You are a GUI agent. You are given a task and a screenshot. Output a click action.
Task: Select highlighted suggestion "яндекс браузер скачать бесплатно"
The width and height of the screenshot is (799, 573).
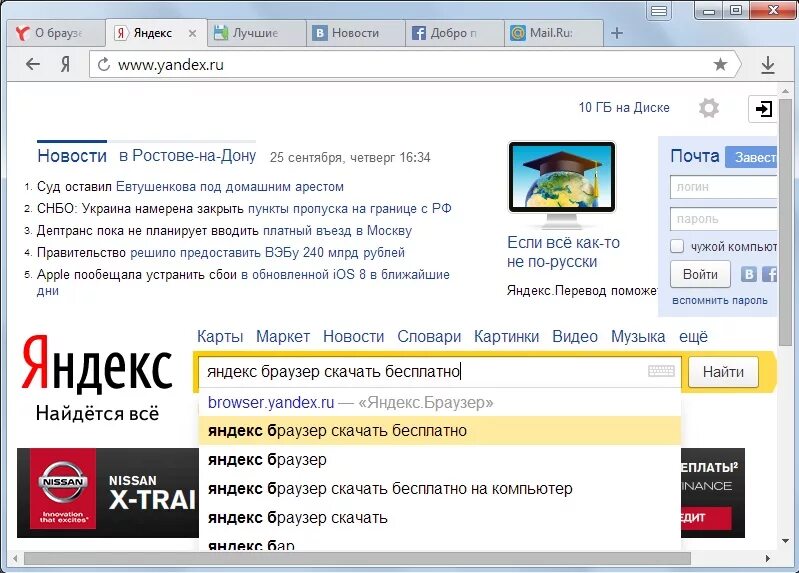(440, 431)
